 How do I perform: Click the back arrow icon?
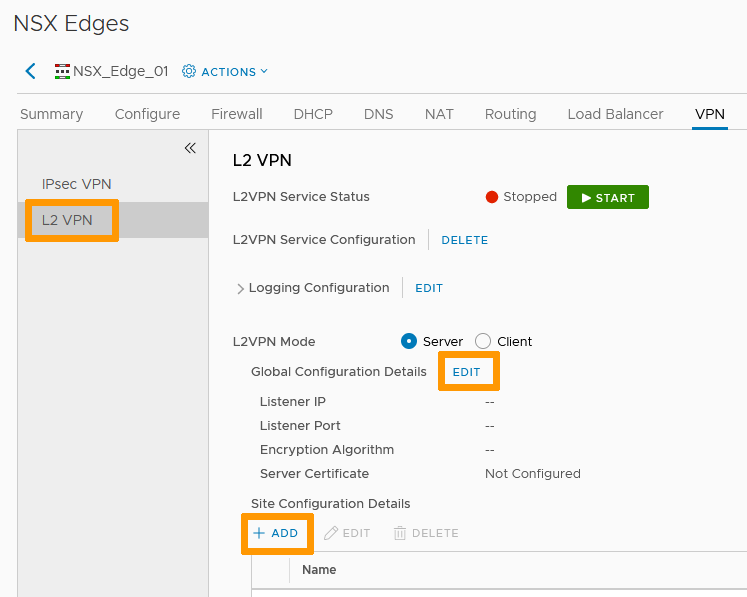coord(30,71)
